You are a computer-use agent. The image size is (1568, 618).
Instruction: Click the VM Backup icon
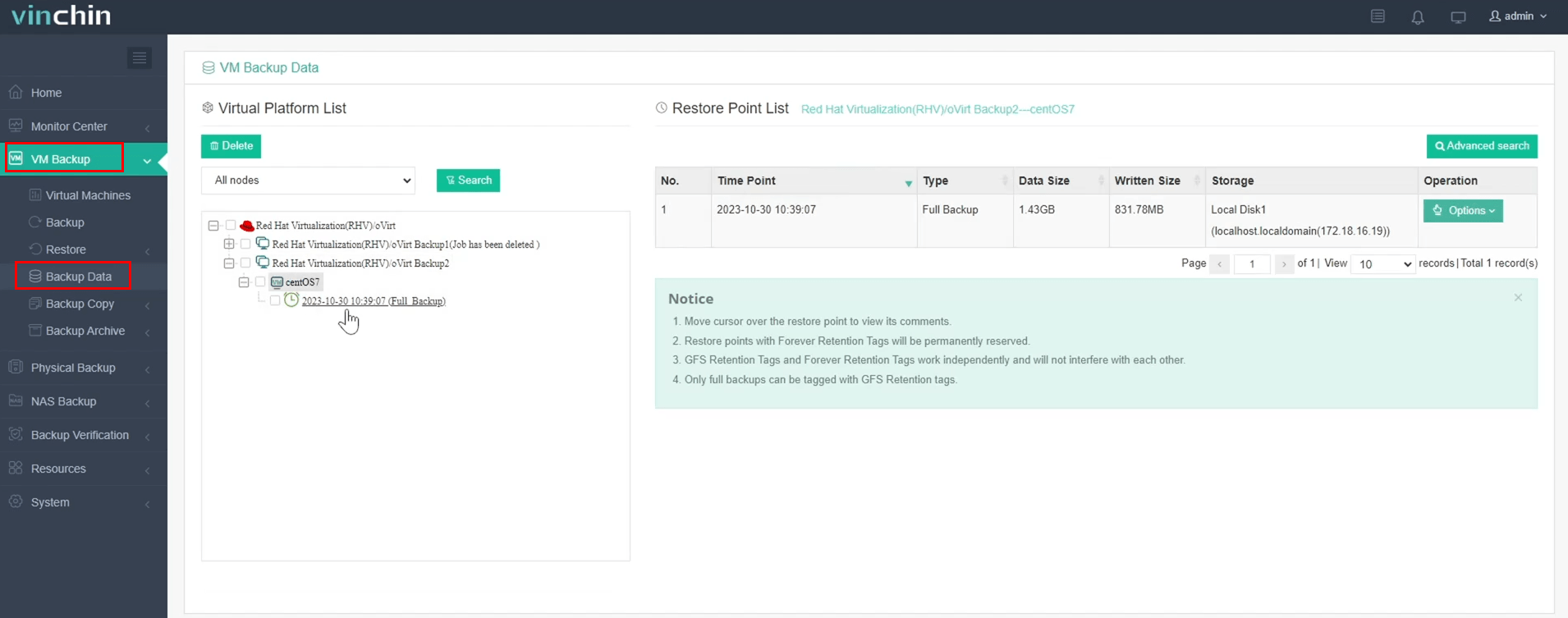[16, 158]
